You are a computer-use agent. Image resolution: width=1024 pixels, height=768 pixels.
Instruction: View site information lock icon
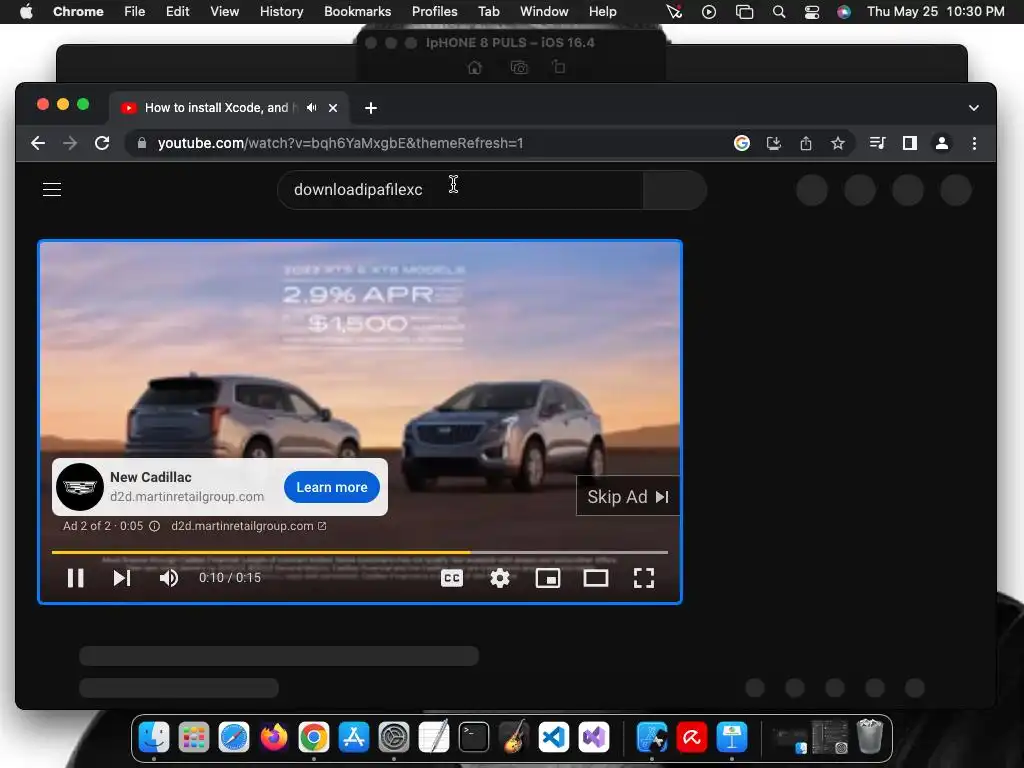(141, 143)
